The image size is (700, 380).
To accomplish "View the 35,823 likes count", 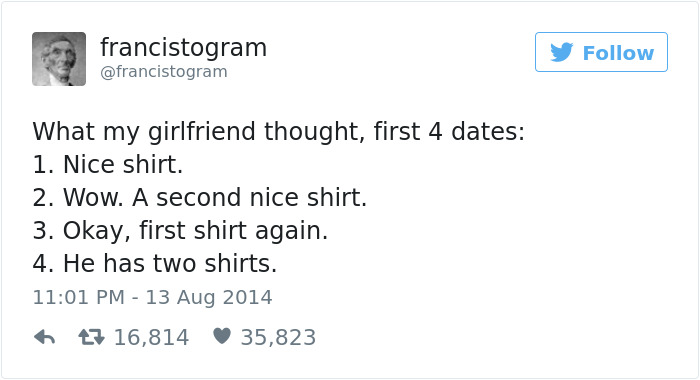I will click(278, 338).
